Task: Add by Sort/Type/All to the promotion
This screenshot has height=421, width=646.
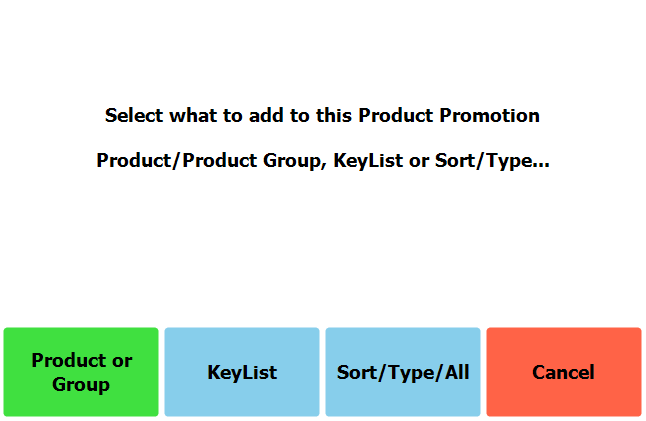Action: pyautogui.click(x=403, y=372)
